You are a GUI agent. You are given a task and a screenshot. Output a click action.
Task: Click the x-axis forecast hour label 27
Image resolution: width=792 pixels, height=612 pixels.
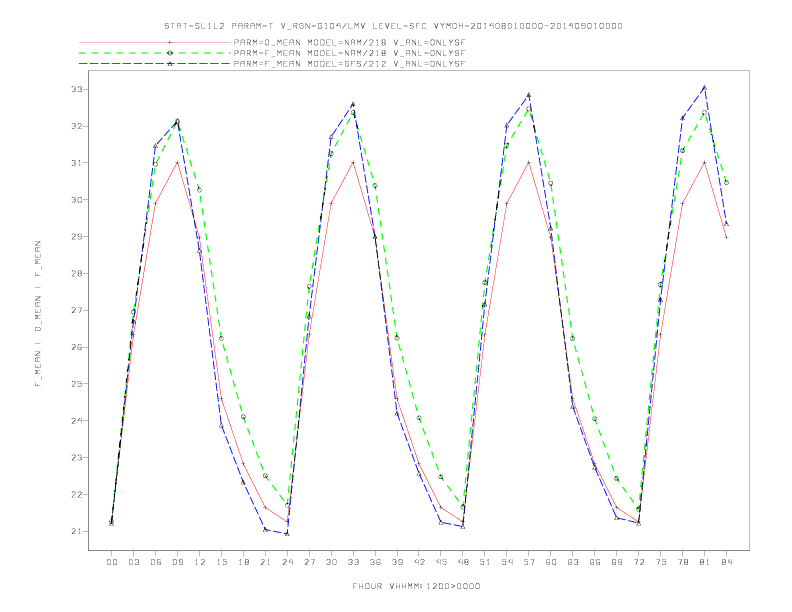click(x=309, y=562)
